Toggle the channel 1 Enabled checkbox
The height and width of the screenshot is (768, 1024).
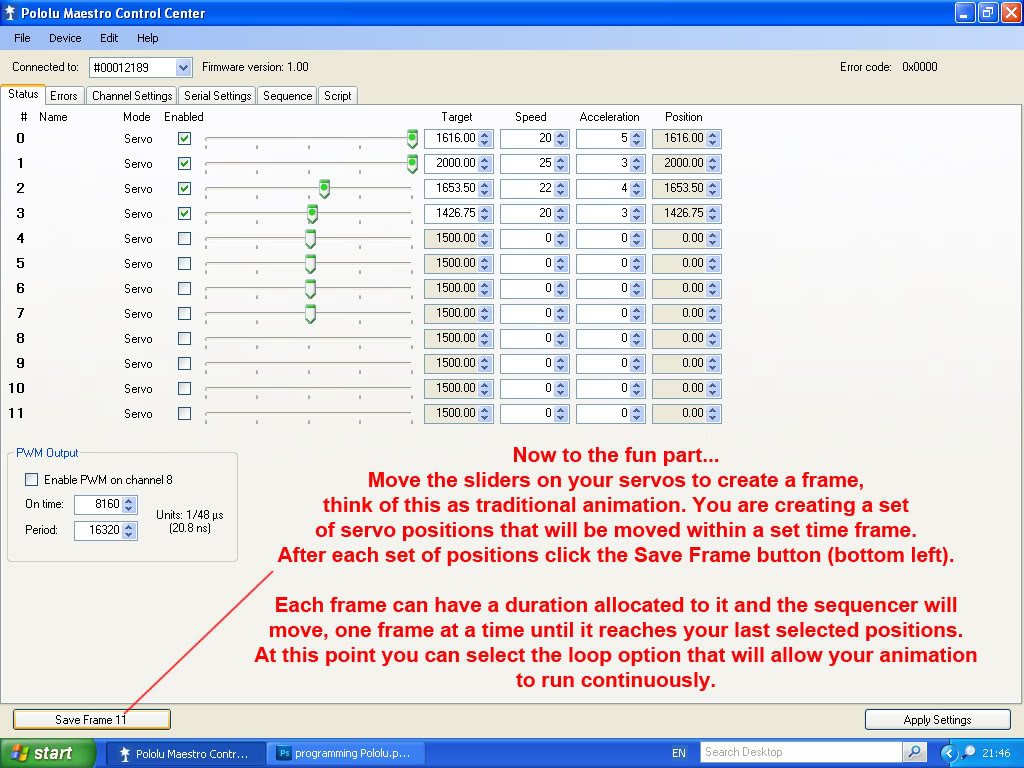(x=185, y=163)
